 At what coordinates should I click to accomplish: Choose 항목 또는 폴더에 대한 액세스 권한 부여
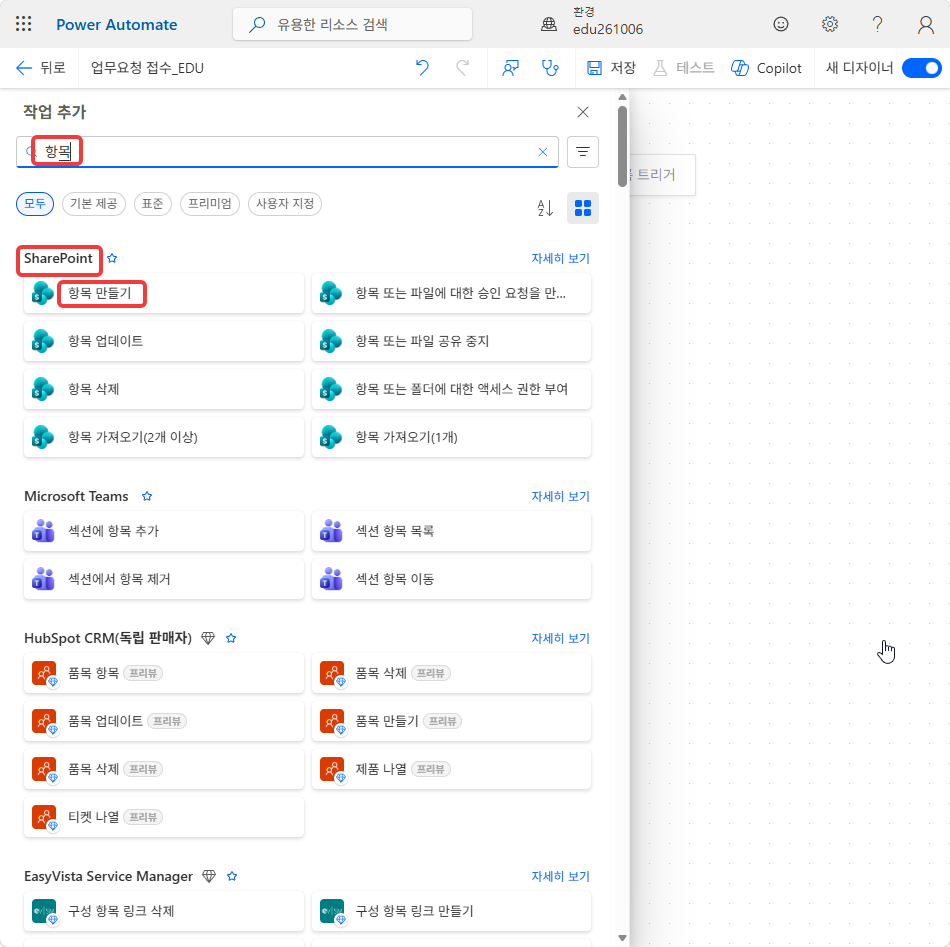[451, 389]
